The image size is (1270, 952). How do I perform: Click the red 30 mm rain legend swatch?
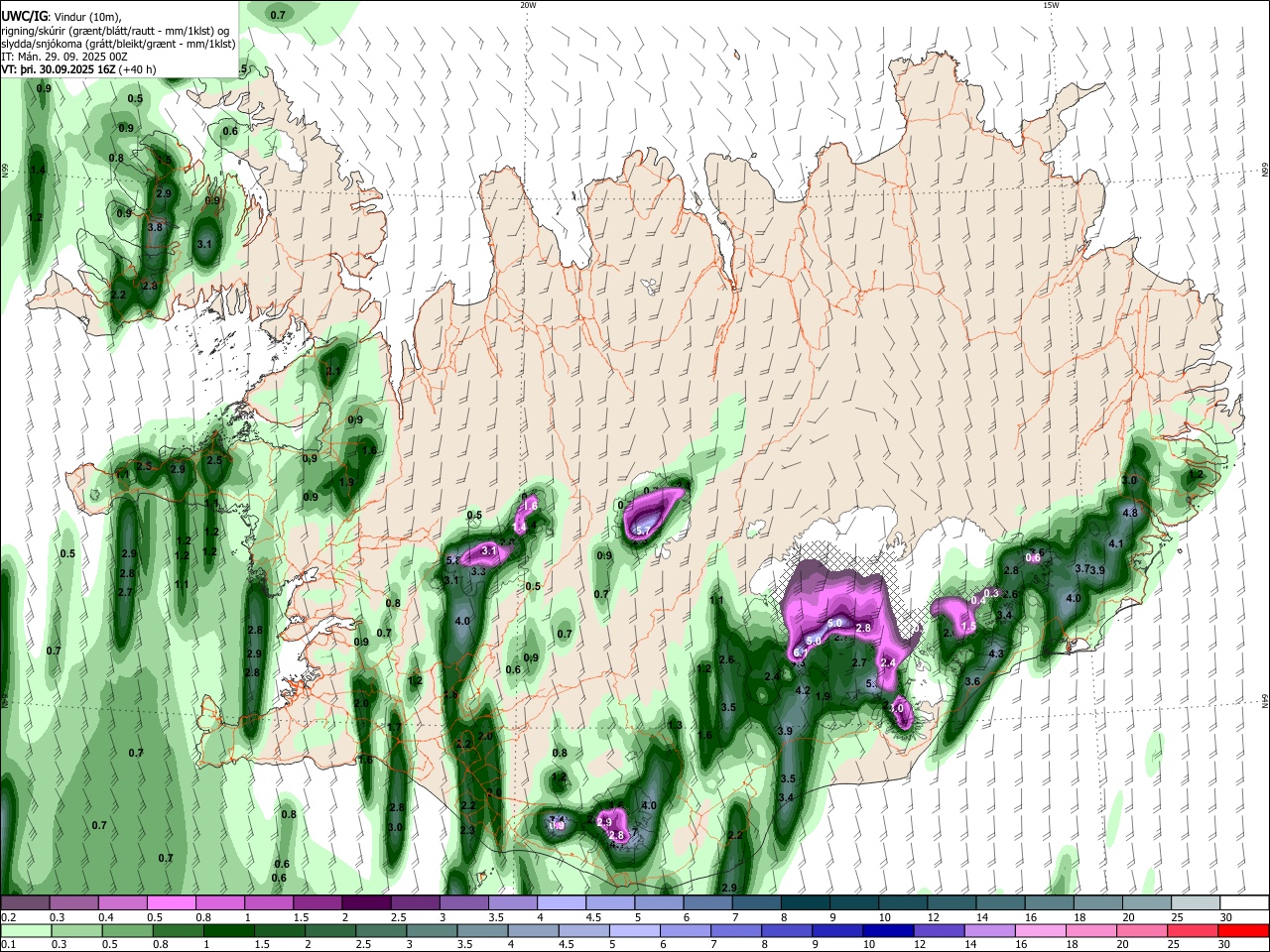[x=1242, y=930]
